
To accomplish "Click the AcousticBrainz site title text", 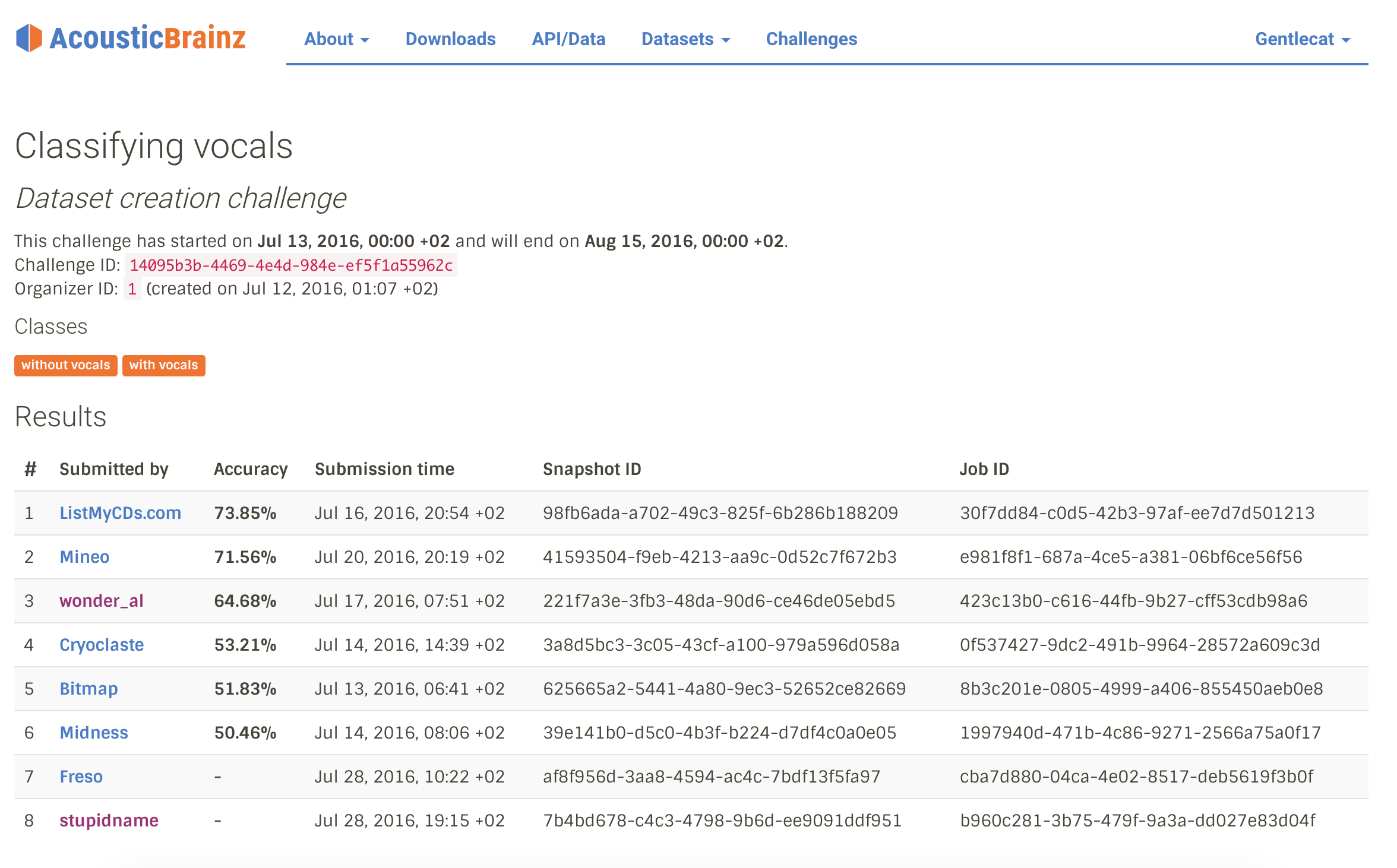I will (x=147, y=38).
